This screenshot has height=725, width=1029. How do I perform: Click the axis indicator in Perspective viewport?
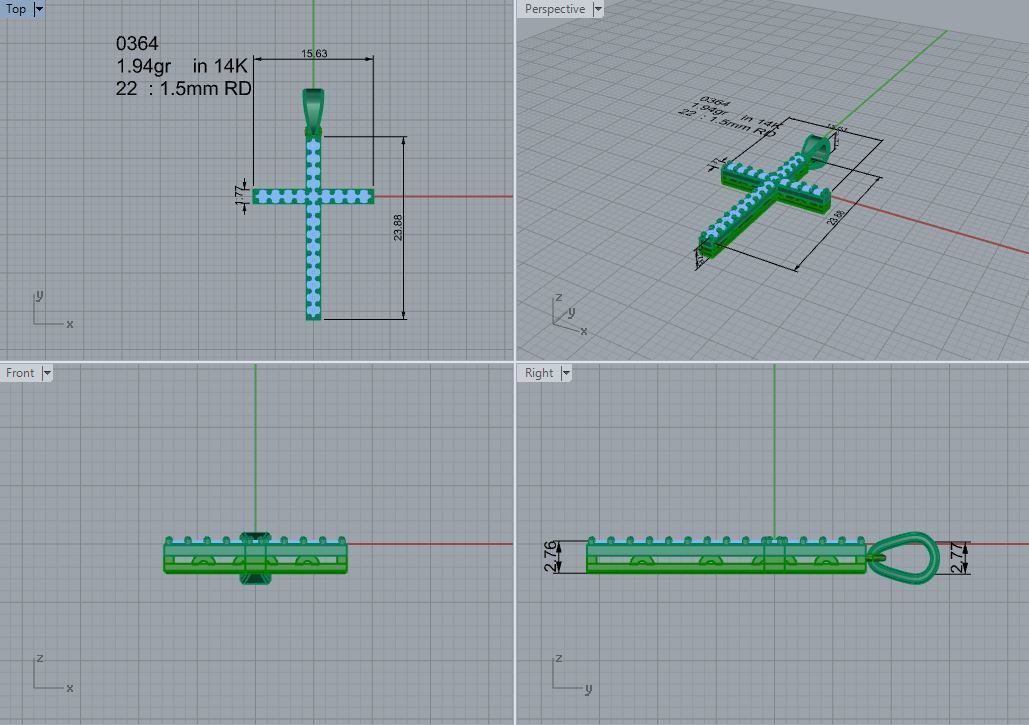[x=570, y=315]
